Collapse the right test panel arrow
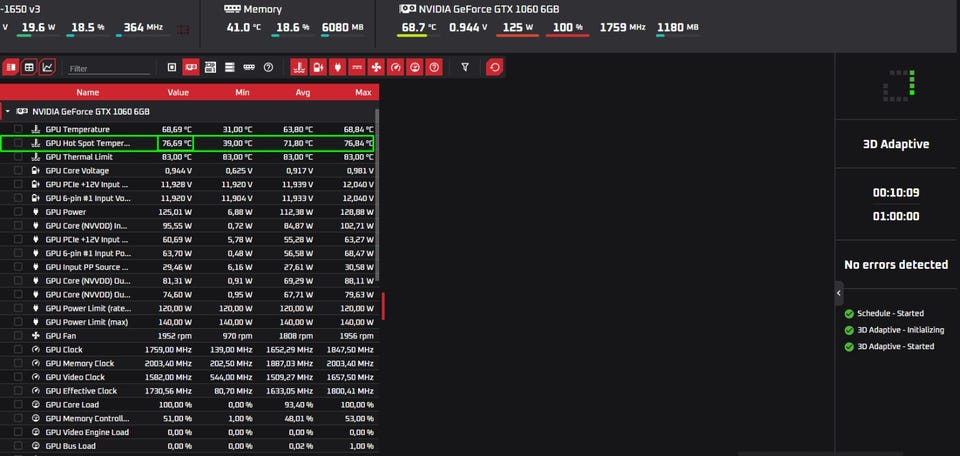The image size is (960, 456). pyautogui.click(x=839, y=293)
